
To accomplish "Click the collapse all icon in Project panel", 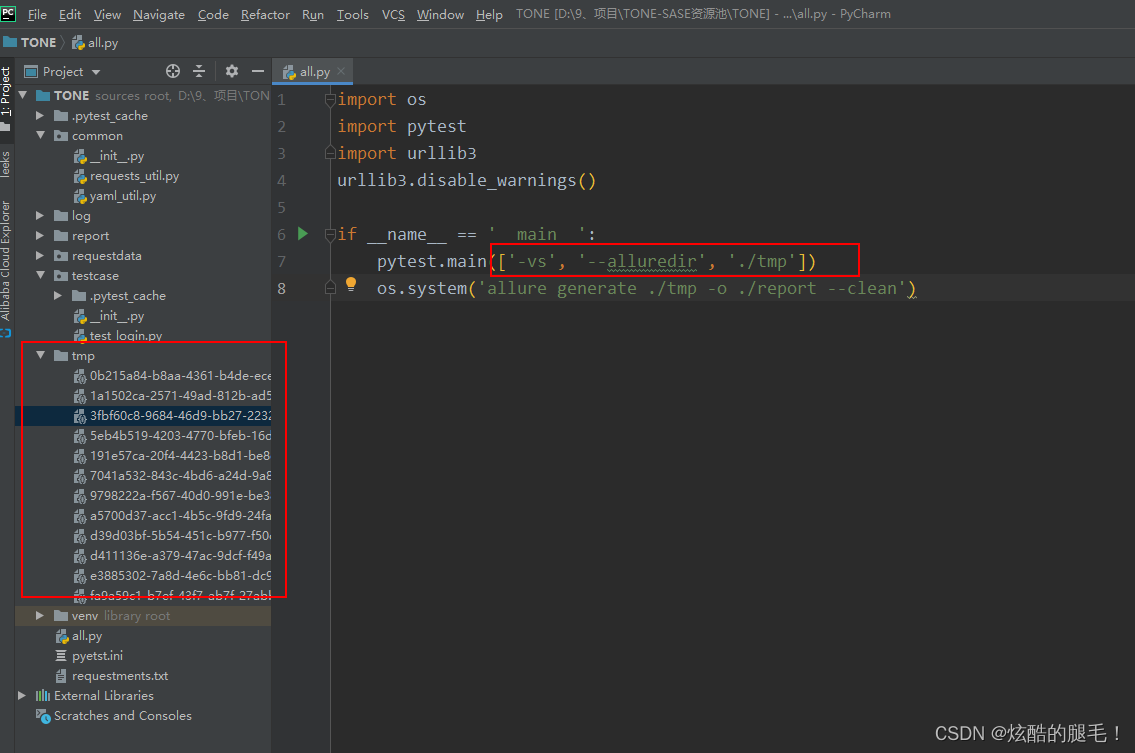I will (x=199, y=71).
